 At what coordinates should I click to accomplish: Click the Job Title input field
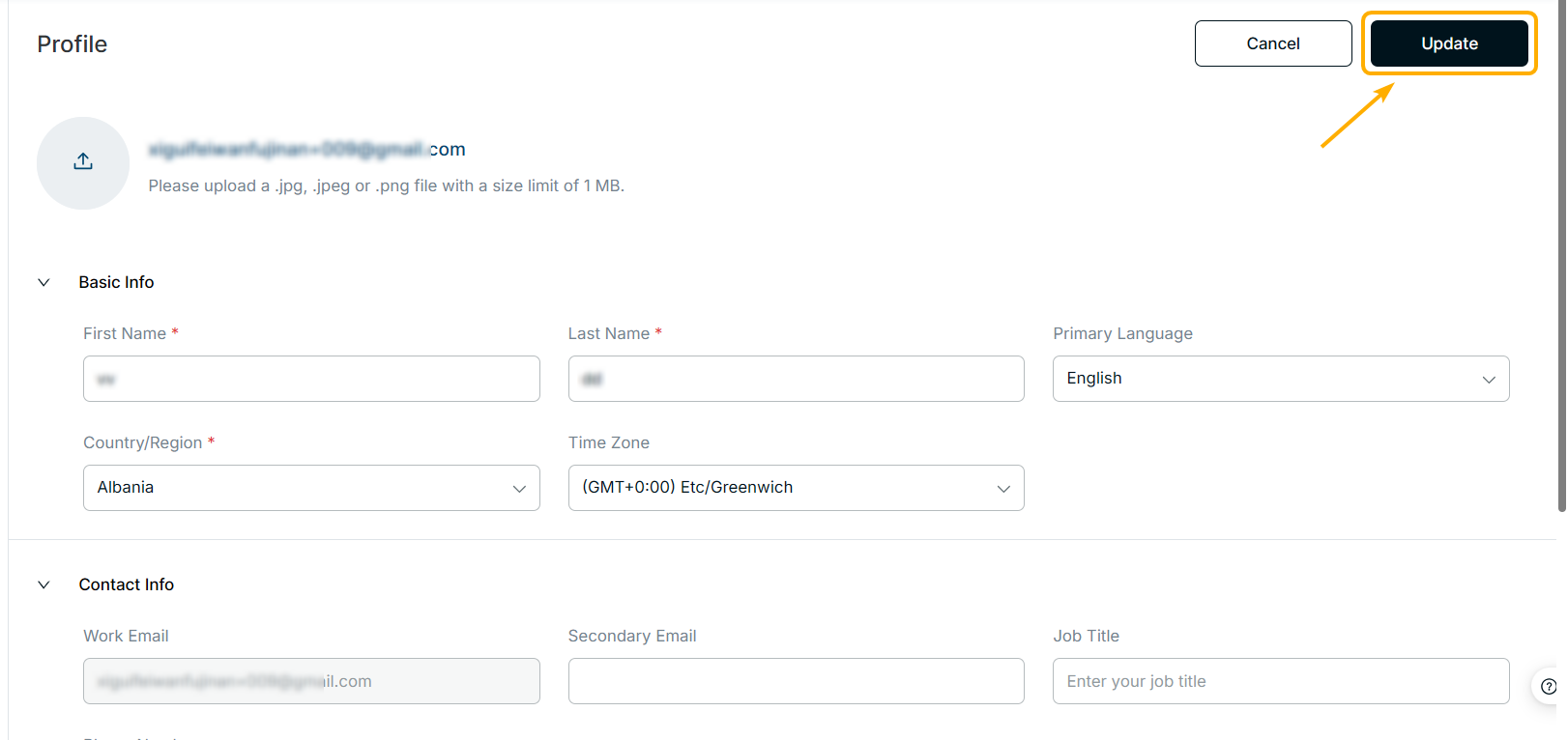(1281, 681)
